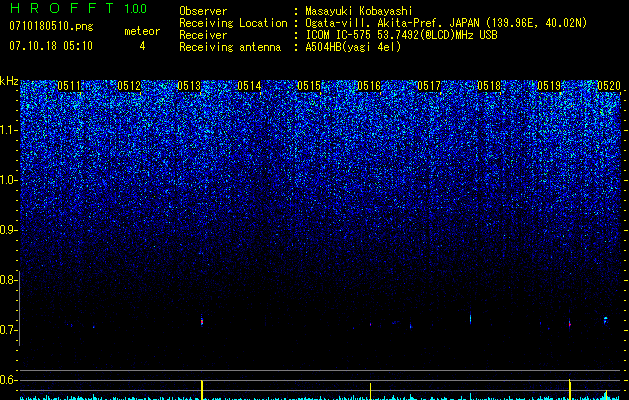Image resolution: width=629 pixels, height=400 pixels.
Task: Click the meteor count value 4
Action: pyautogui.click(x=142, y=46)
